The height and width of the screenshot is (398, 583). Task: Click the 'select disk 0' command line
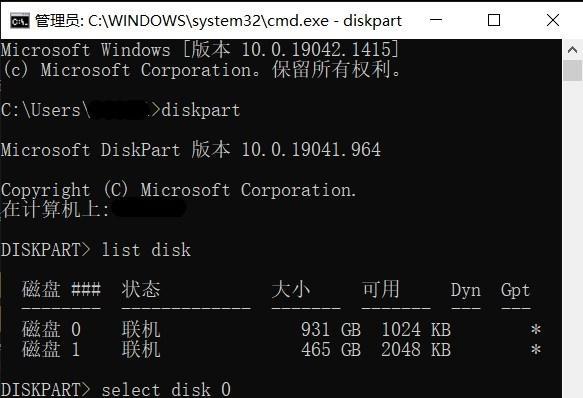(x=116, y=390)
